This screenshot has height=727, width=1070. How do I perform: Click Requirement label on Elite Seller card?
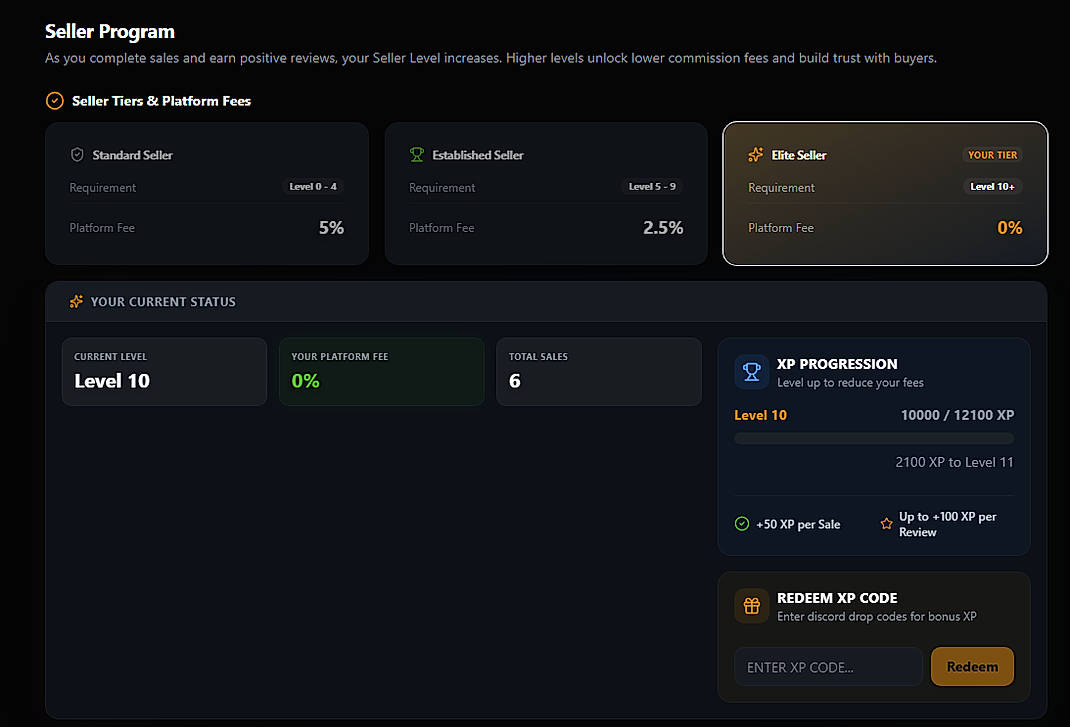pos(781,188)
